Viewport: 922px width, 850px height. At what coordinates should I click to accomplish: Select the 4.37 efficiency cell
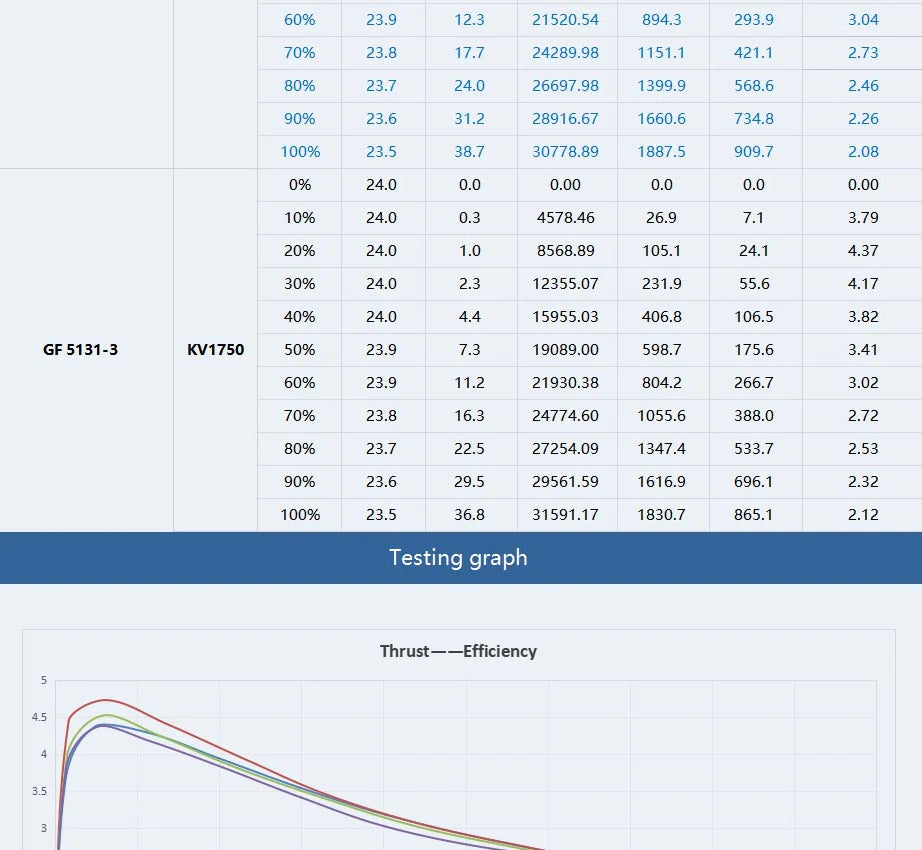click(x=862, y=251)
